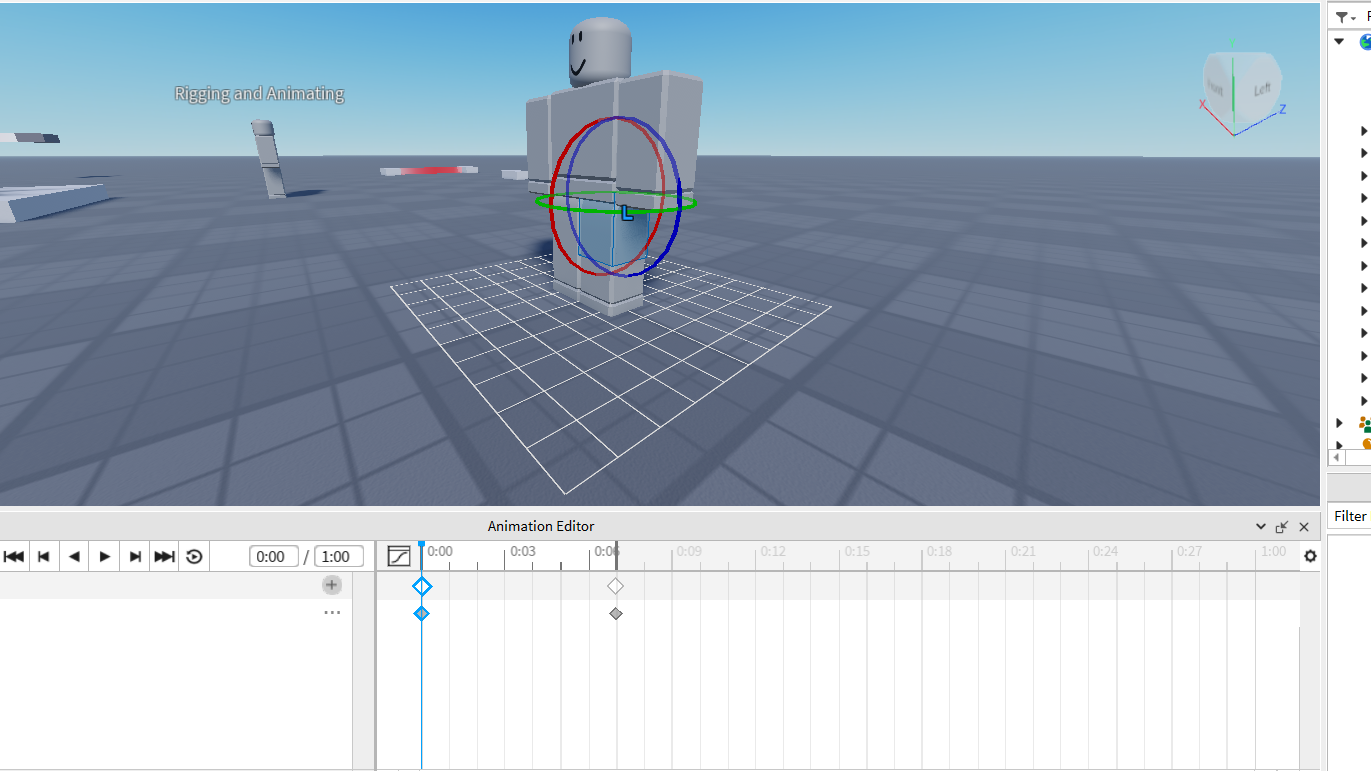Click the end time 1:00 field
This screenshot has width=1371, height=771.
(335, 557)
